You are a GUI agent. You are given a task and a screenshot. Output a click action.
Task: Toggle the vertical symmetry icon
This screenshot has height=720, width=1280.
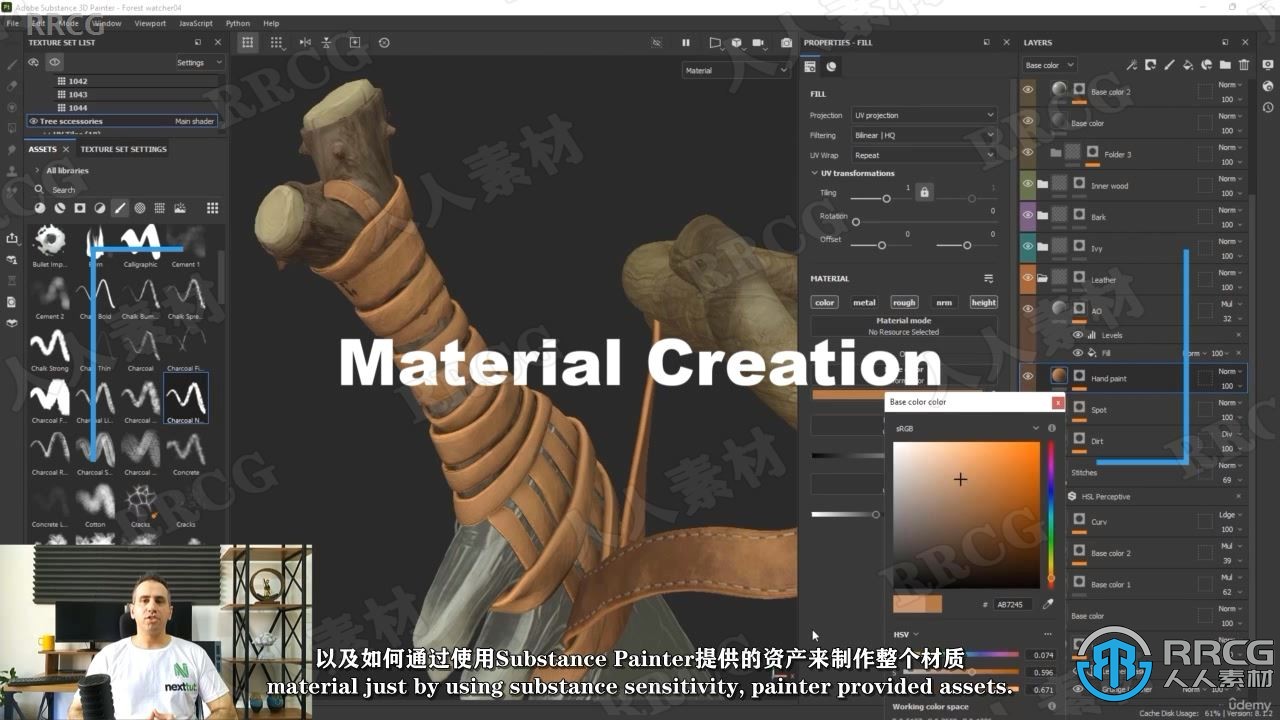326,42
